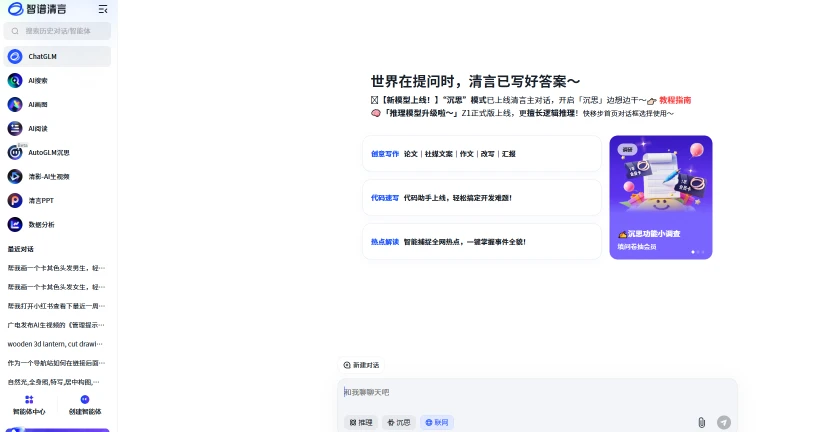Click the 智谱清言 logo
This screenshot has height=432, width=827.
click(x=37, y=9)
